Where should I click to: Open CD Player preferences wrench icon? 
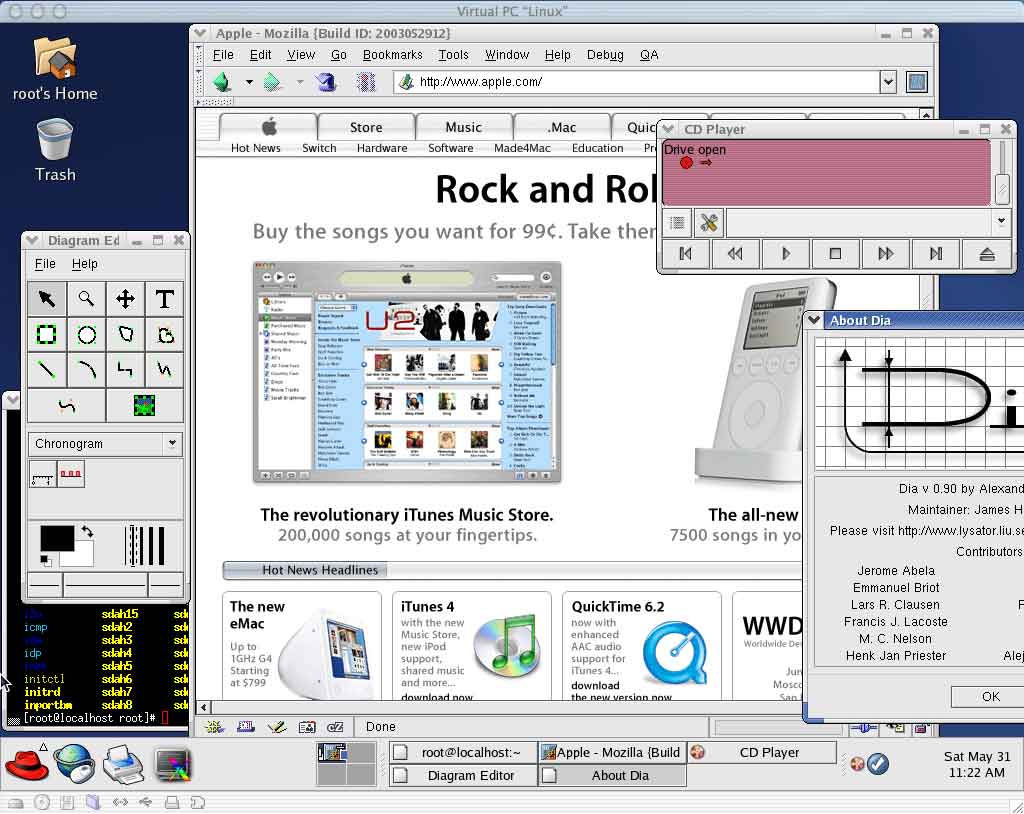click(x=709, y=223)
